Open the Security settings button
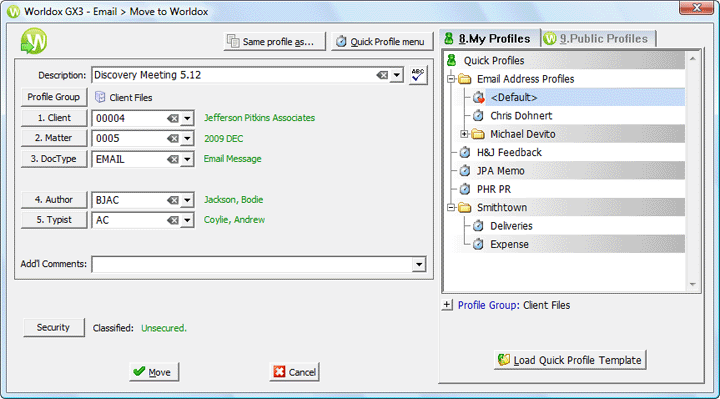720x399 pixels. [x=54, y=327]
